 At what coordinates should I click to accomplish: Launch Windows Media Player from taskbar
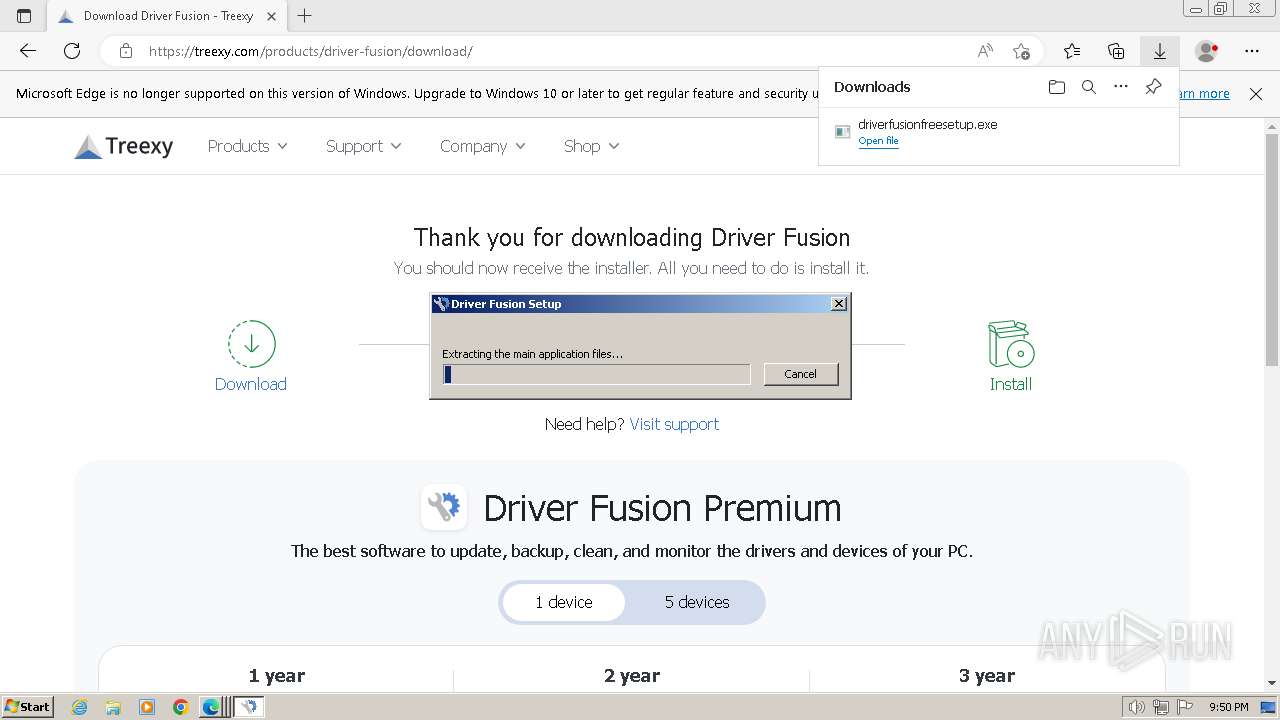point(147,707)
